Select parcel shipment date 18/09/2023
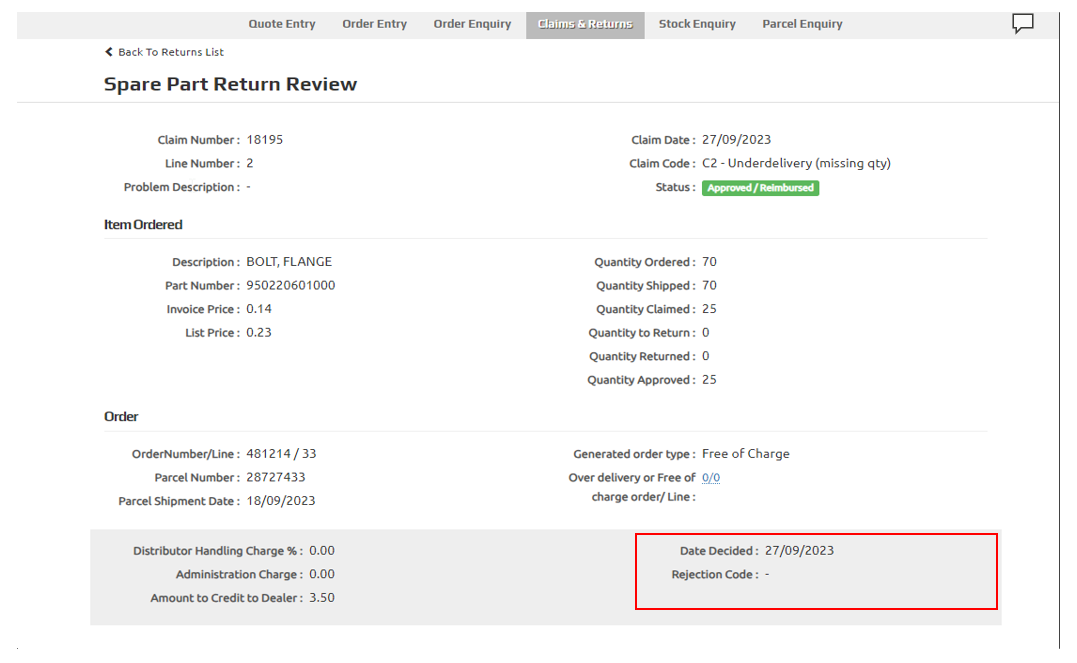This screenshot has width=1077, height=663. [x=281, y=501]
